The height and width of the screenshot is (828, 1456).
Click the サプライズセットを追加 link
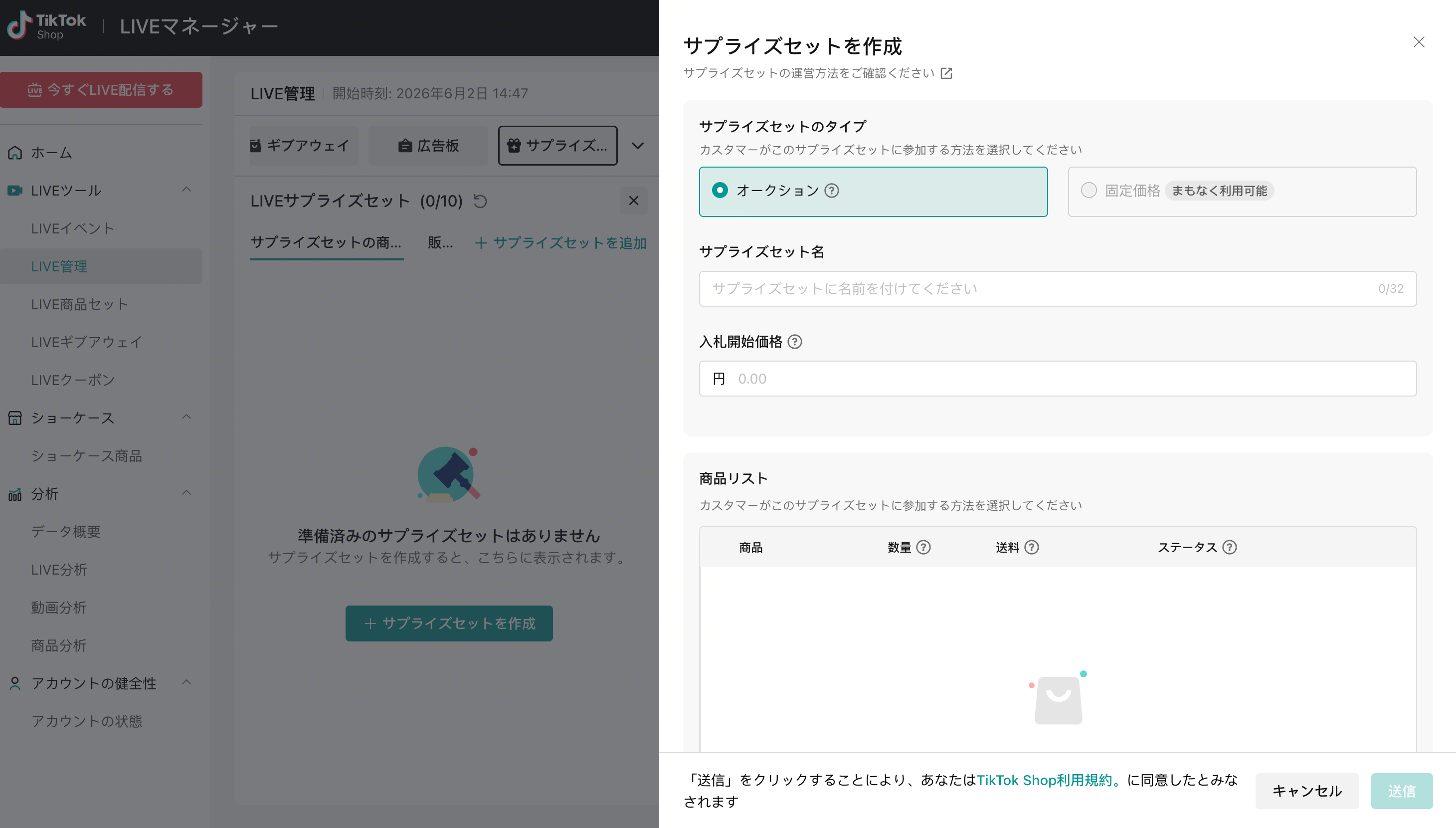tap(561, 243)
